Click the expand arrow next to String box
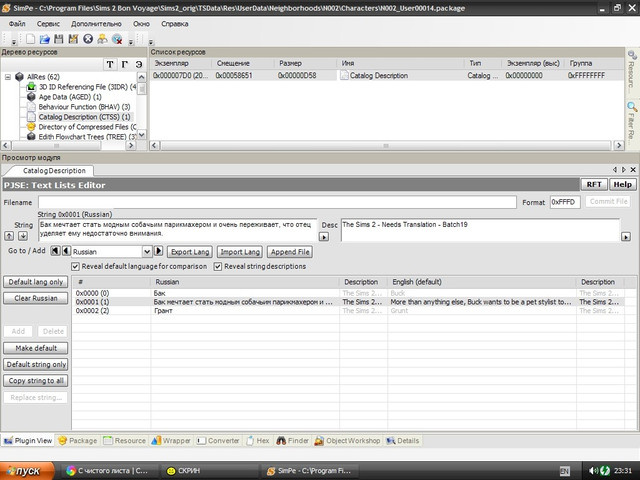The width and height of the screenshot is (640, 480). coord(324,236)
